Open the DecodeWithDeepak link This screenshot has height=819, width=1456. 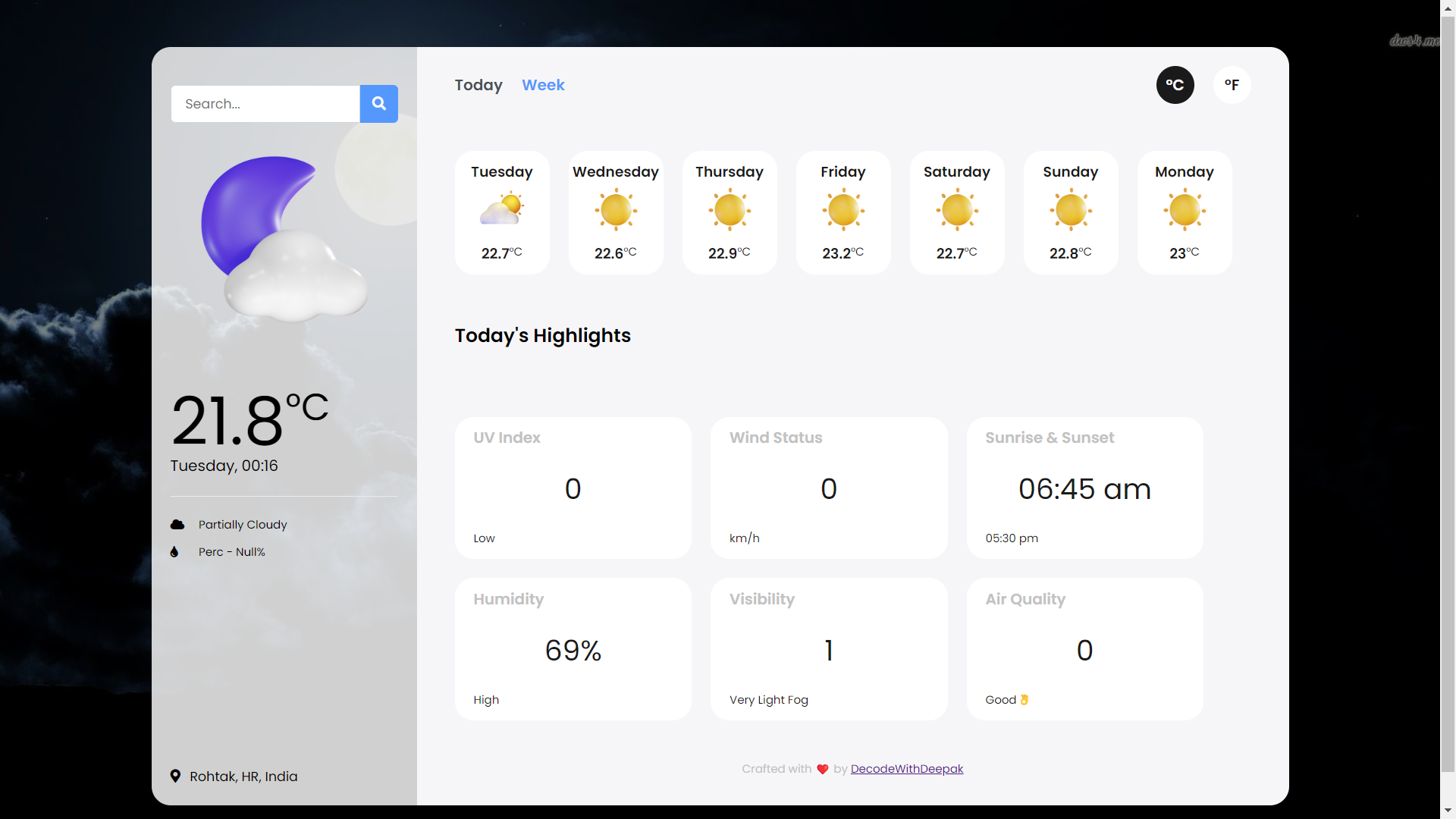tap(907, 769)
